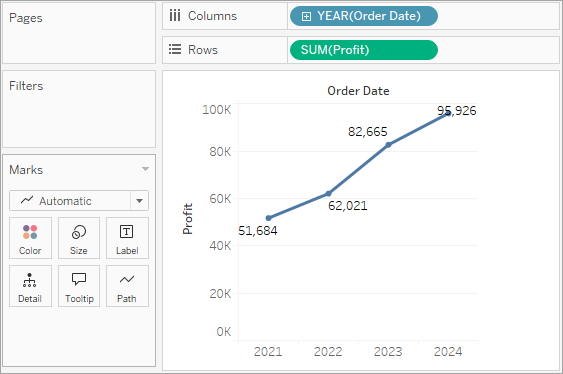Click the 2021 data point labeled 51,684
The height and width of the screenshot is (374, 563).
point(268,218)
